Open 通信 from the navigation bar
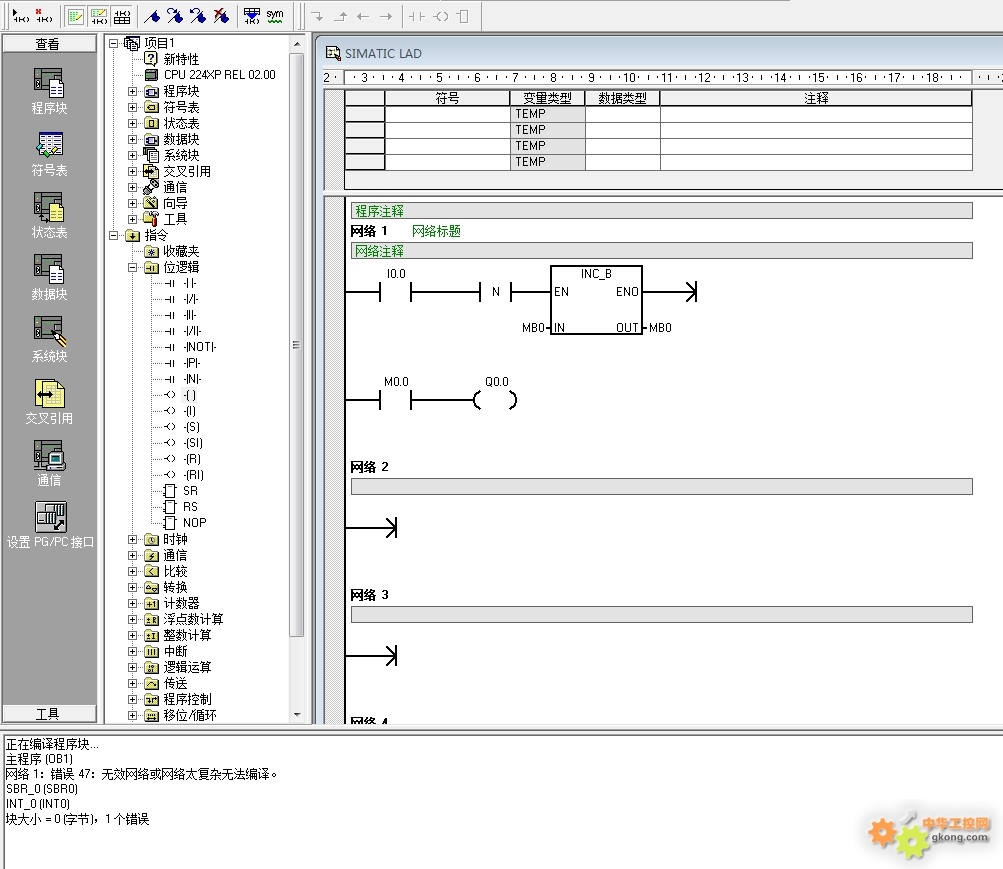1003x869 pixels. pyautogui.click(x=49, y=464)
